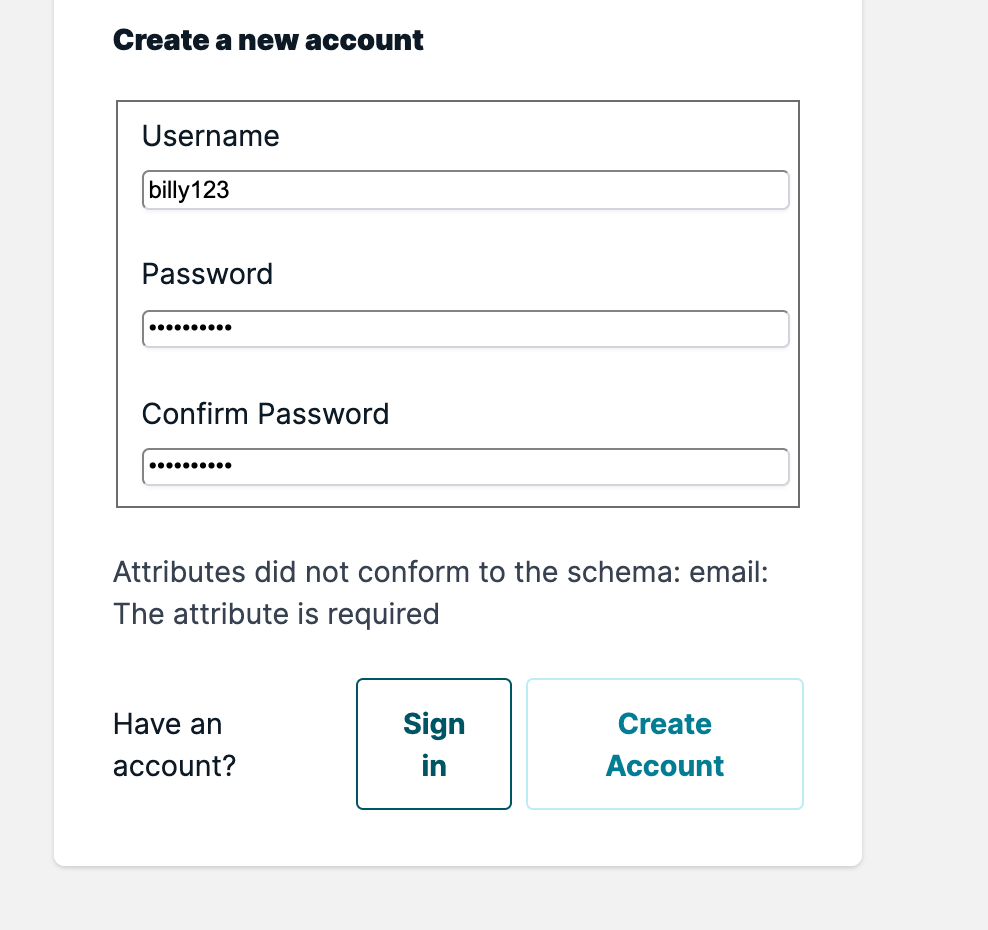Select Create Account to submit form
This screenshot has height=930, width=988.
pyautogui.click(x=664, y=744)
